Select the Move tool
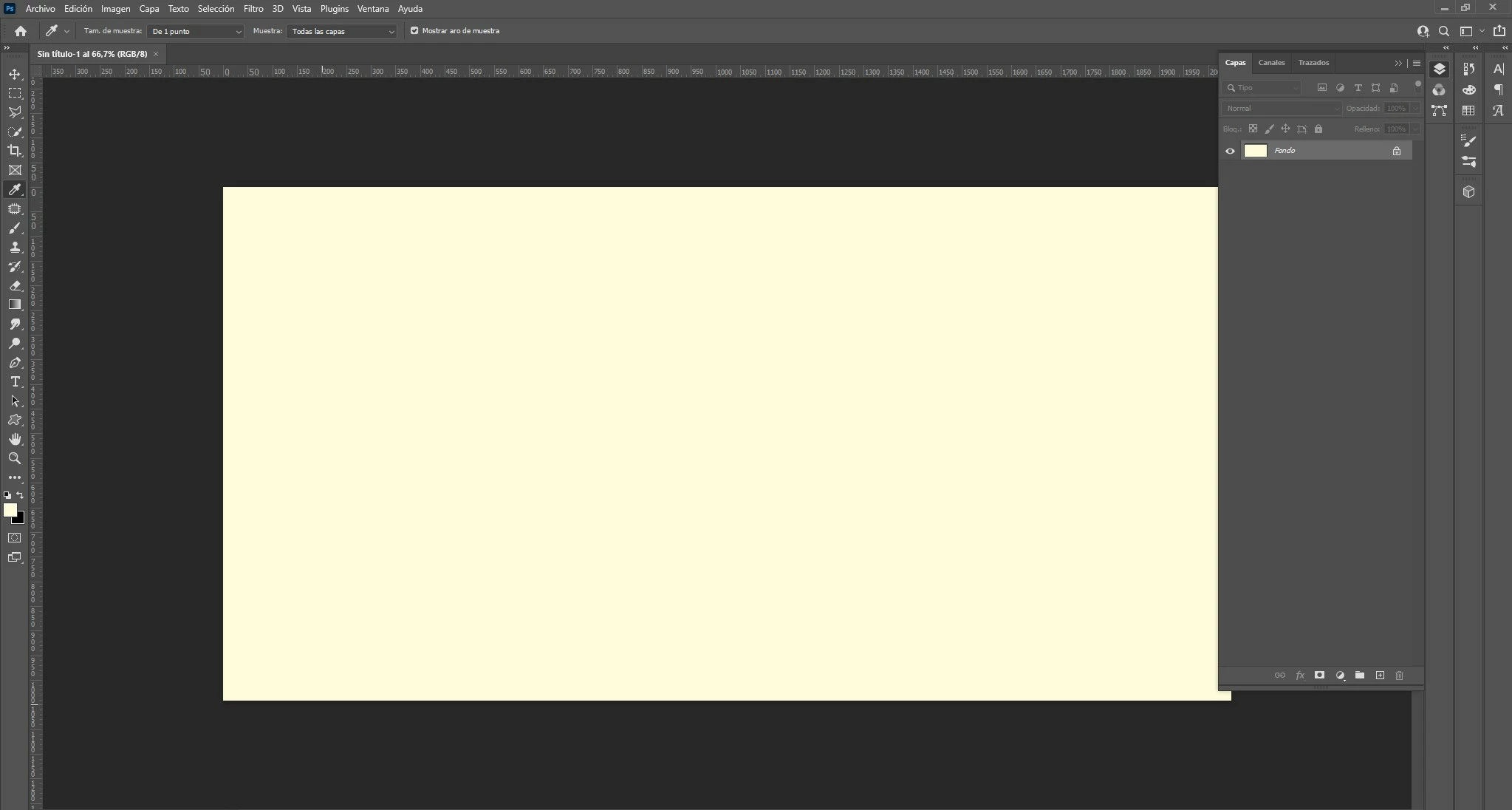This screenshot has height=810, width=1512. tap(15, 74)
